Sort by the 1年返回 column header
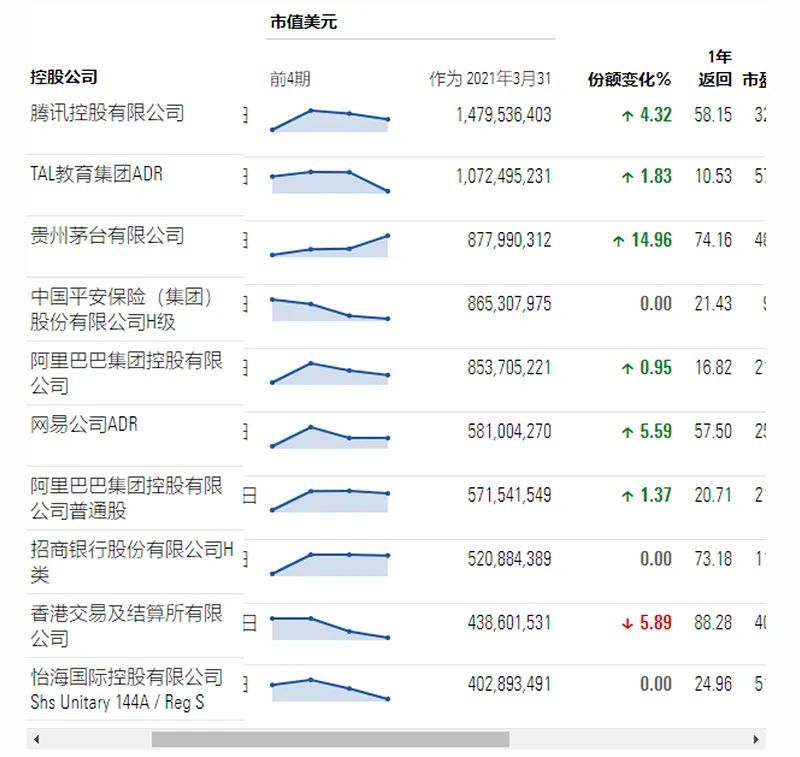The width and height of the screenshot is (800, 757). pyautogui.click(x=716, y=68)
